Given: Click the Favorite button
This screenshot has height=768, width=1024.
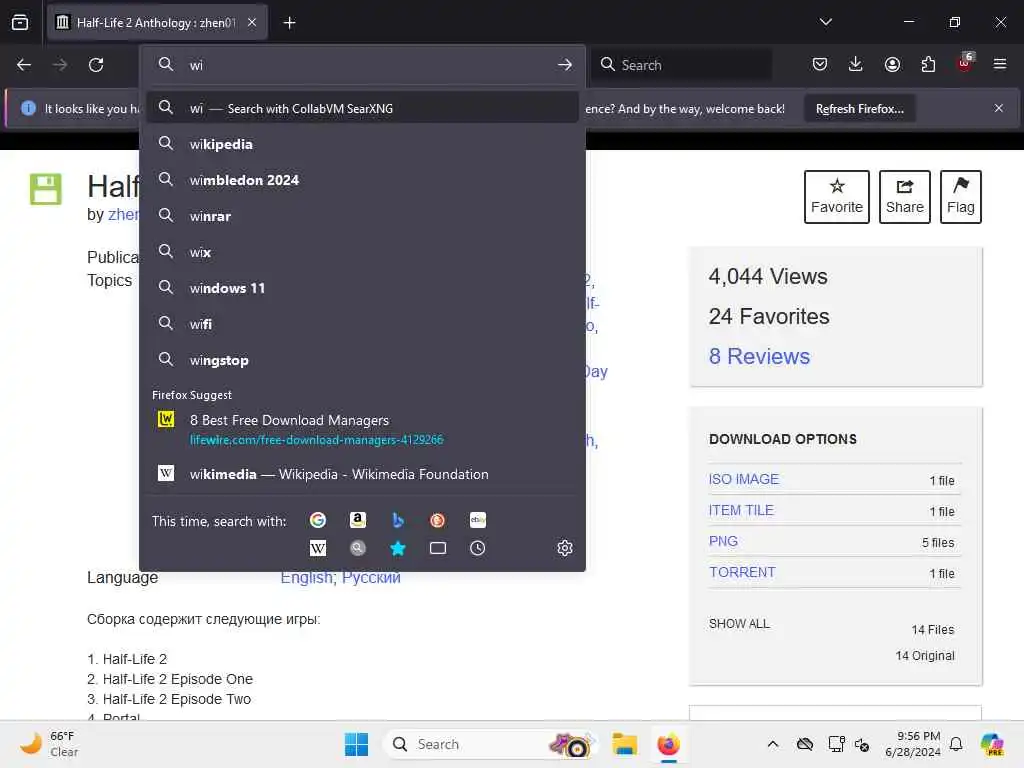Looking at the screenshot, I should pos(837,197).
